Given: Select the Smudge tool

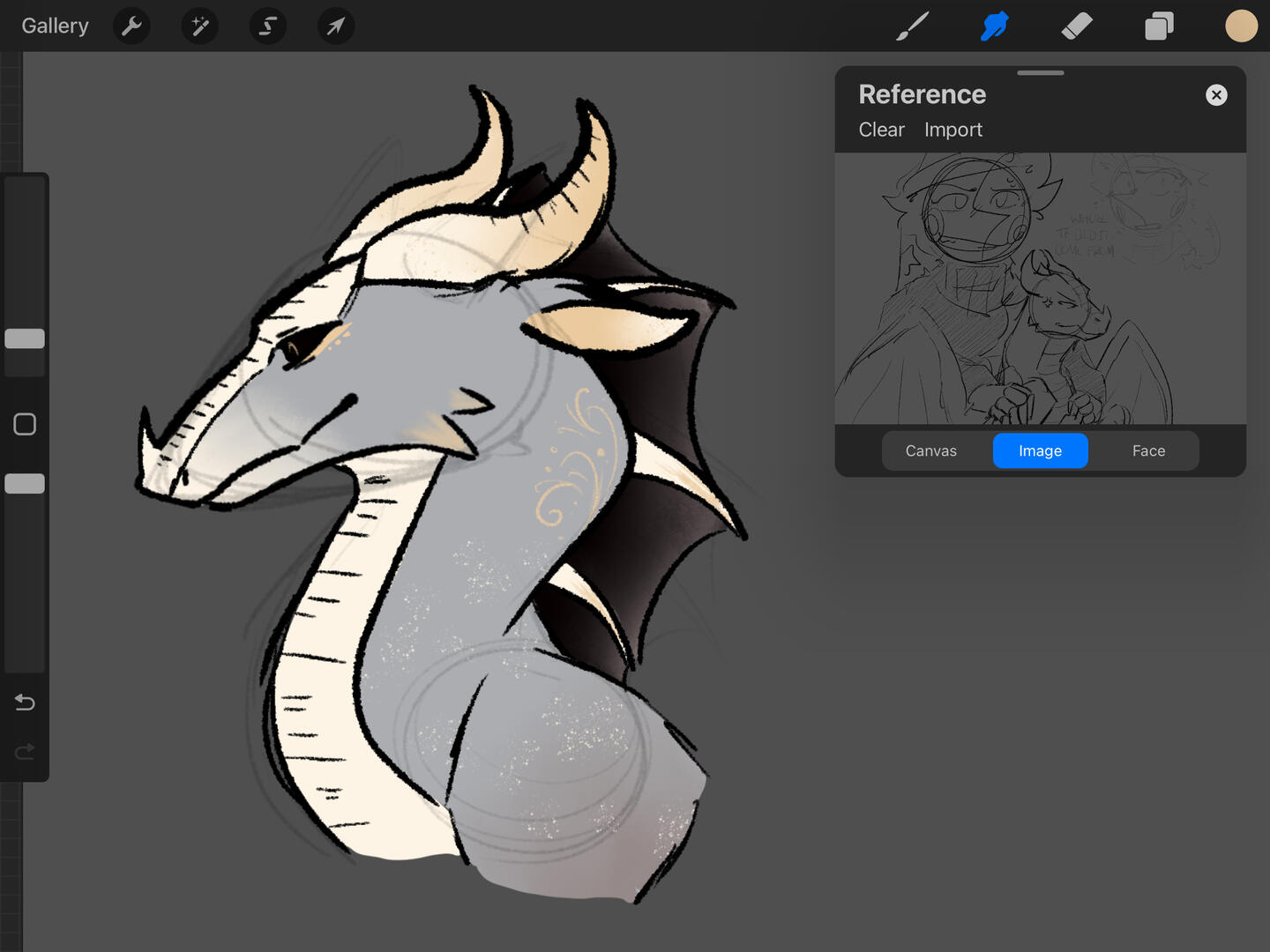Looking at the screenshot, I should click(x=995, y=26).
